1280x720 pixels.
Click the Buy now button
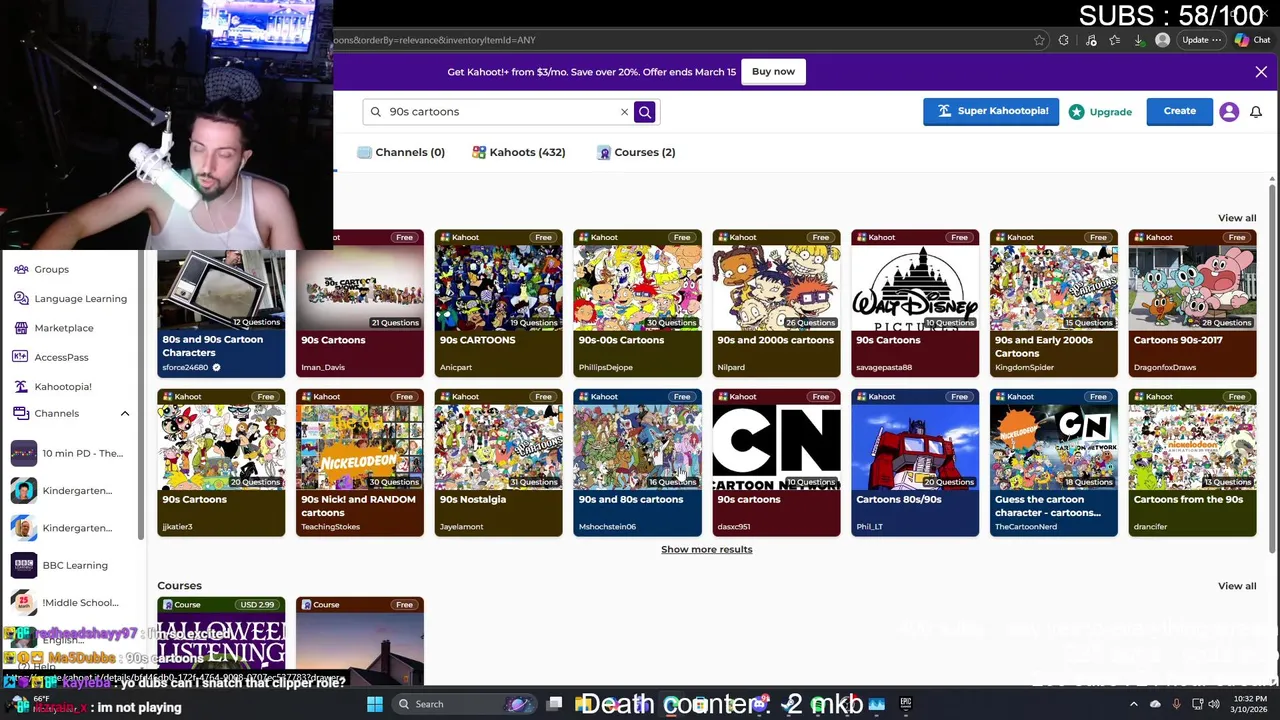click(773, 72)
